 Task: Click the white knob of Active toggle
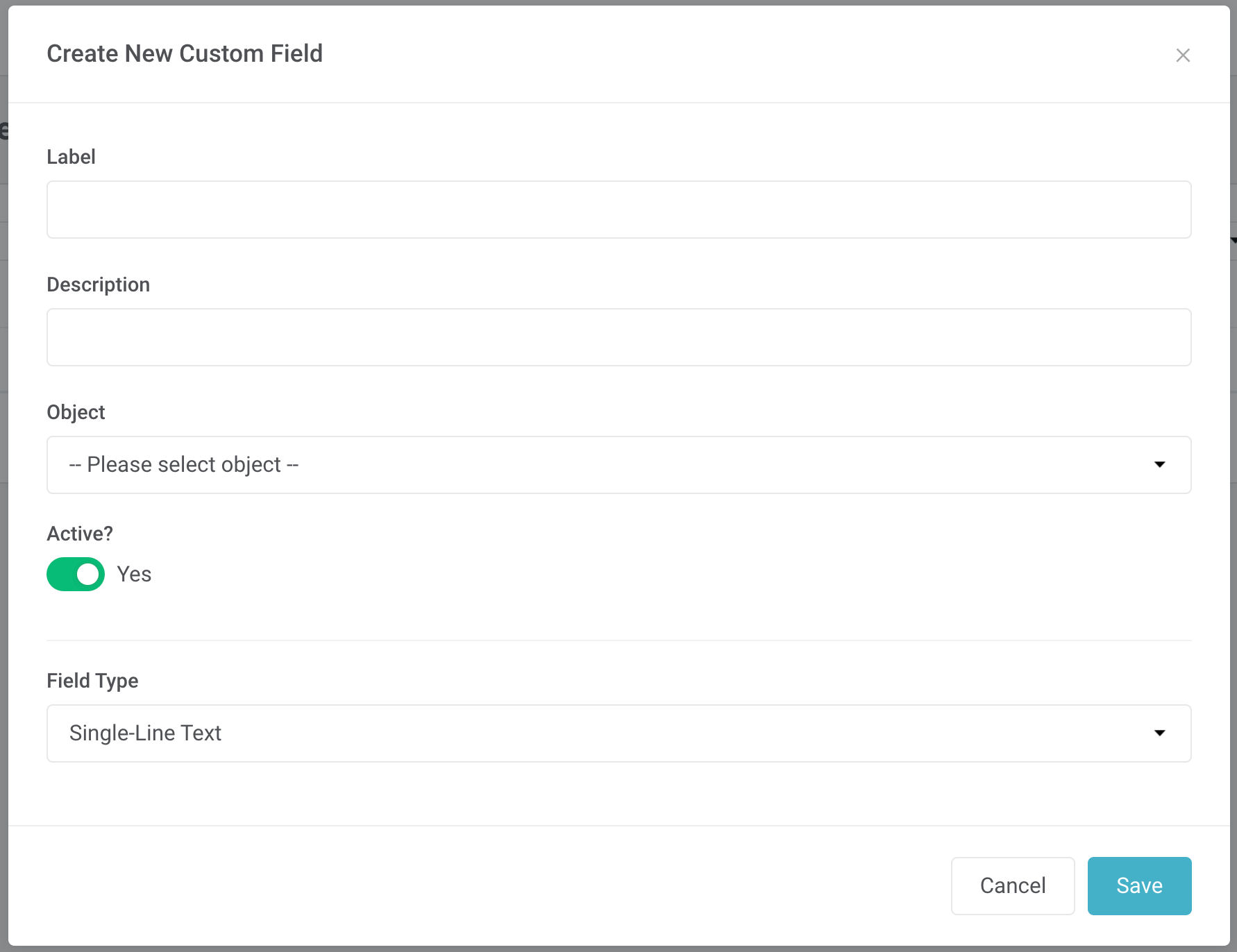tap(88, 575)
